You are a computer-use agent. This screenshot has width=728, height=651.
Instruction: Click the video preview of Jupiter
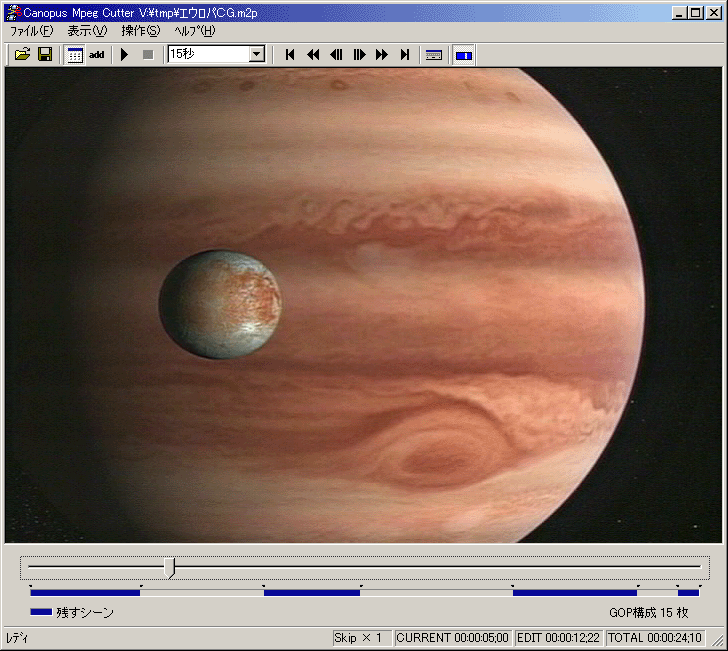(x=363, y=305)
